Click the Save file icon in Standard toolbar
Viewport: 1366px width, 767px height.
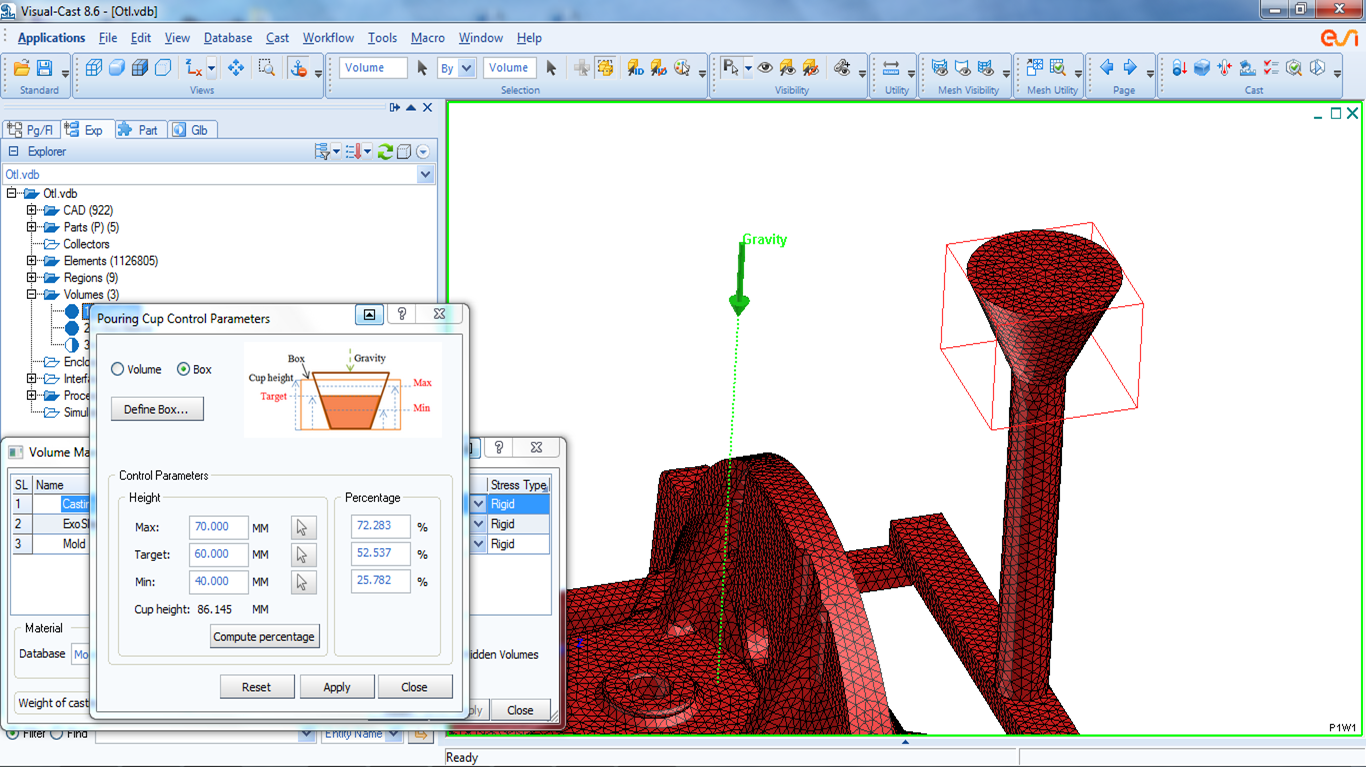tap(44, 68)
